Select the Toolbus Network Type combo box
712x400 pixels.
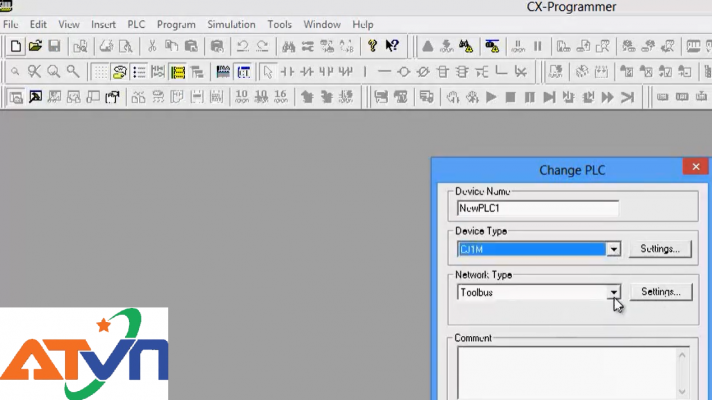point(539,292)
